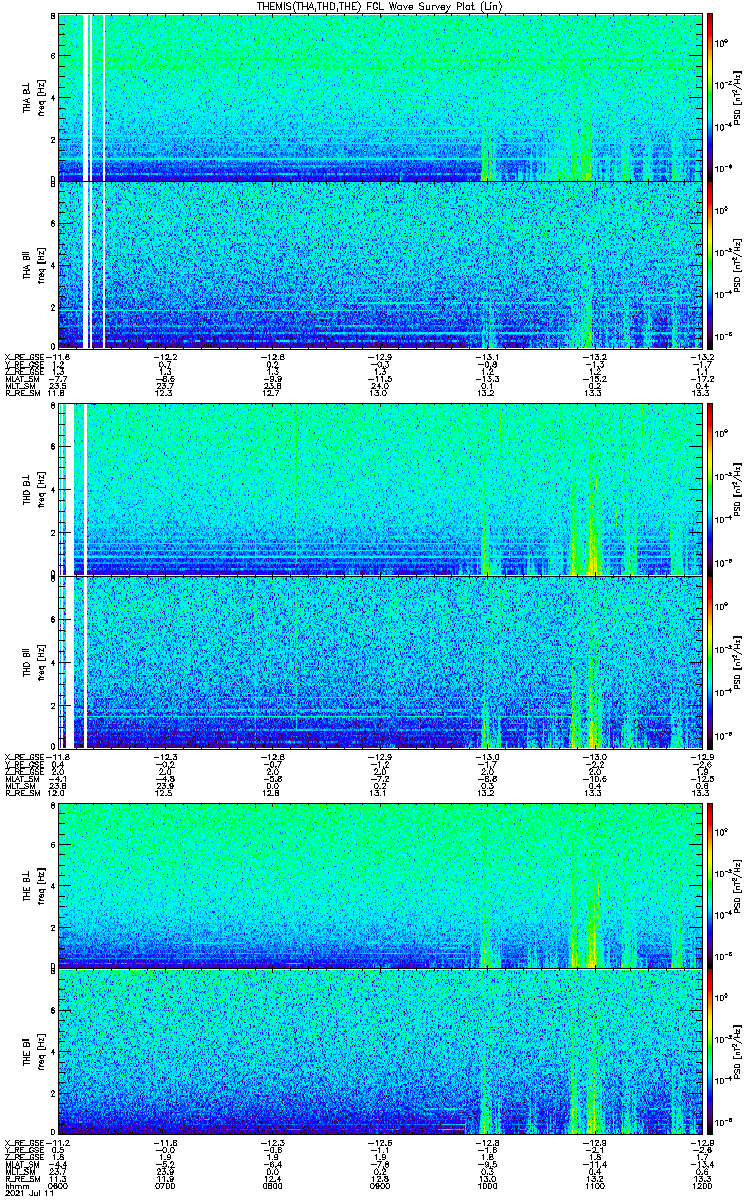Click the X_RE_GSE row label under THE panels

tap(25, 1143)
